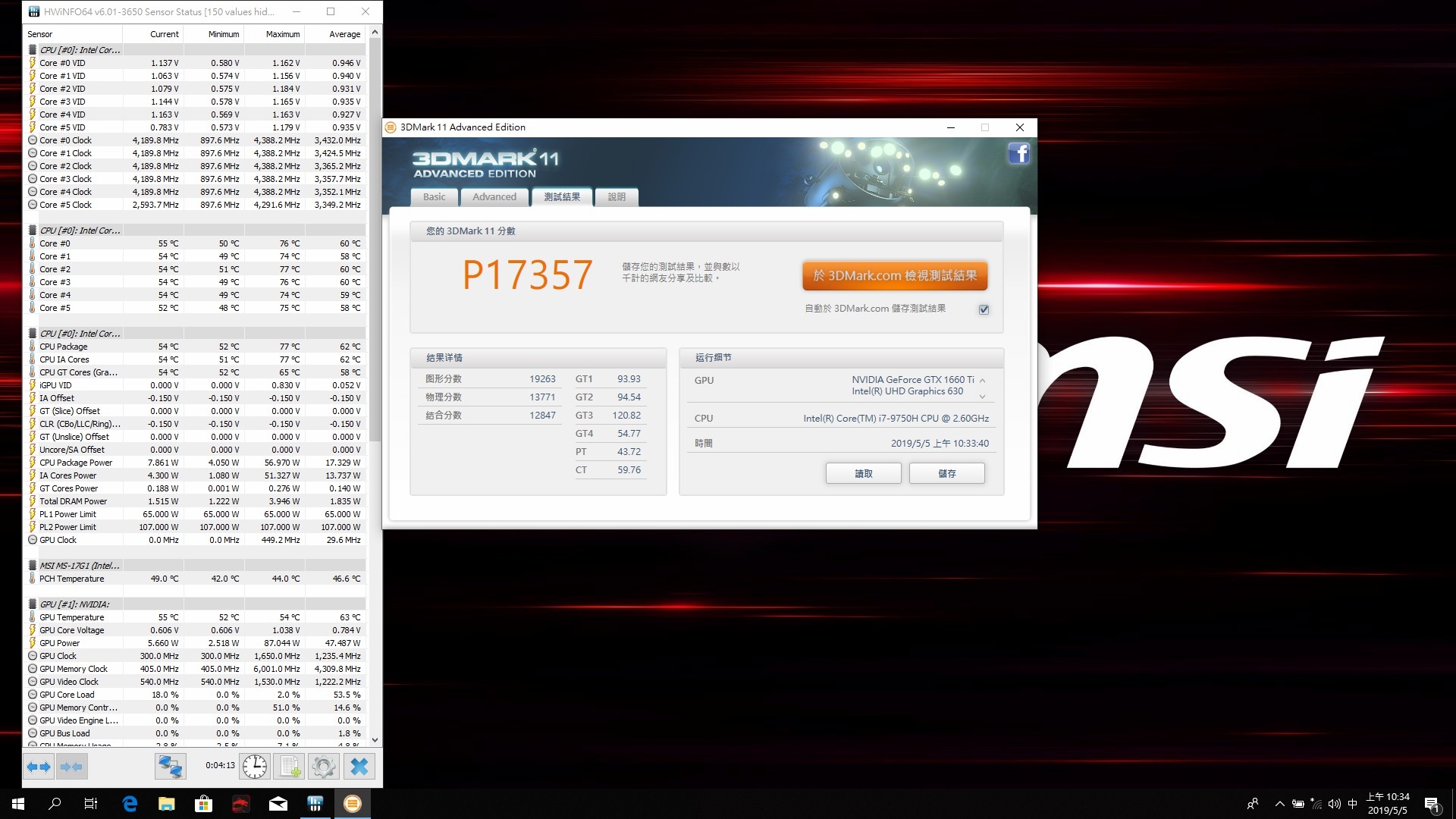Click the battery status tray icon
1456x819 pixels.
[x=1298, y=804]
